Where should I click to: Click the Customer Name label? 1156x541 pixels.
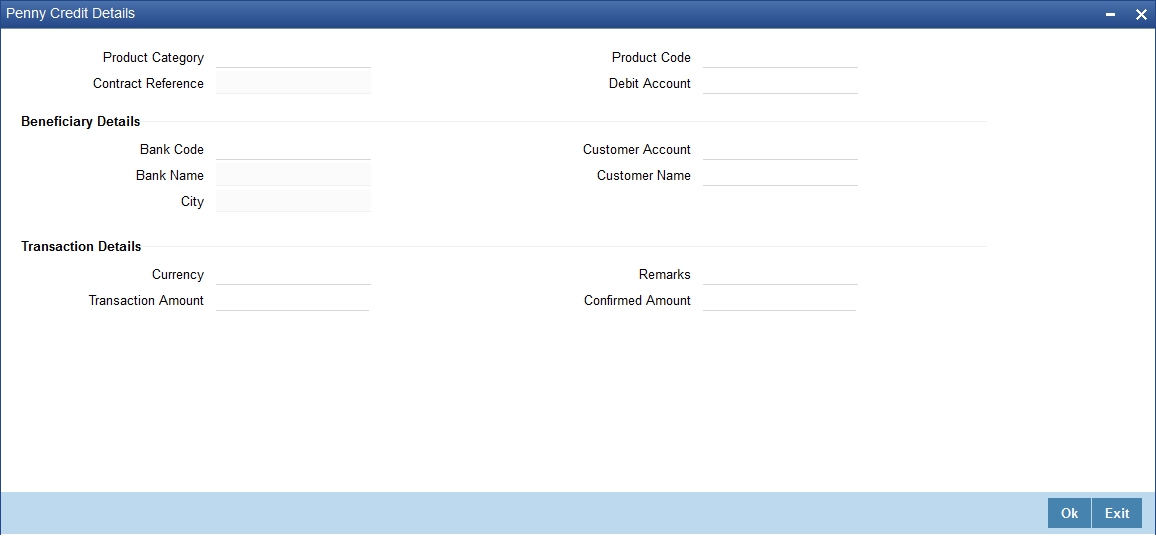coord(644,175)
